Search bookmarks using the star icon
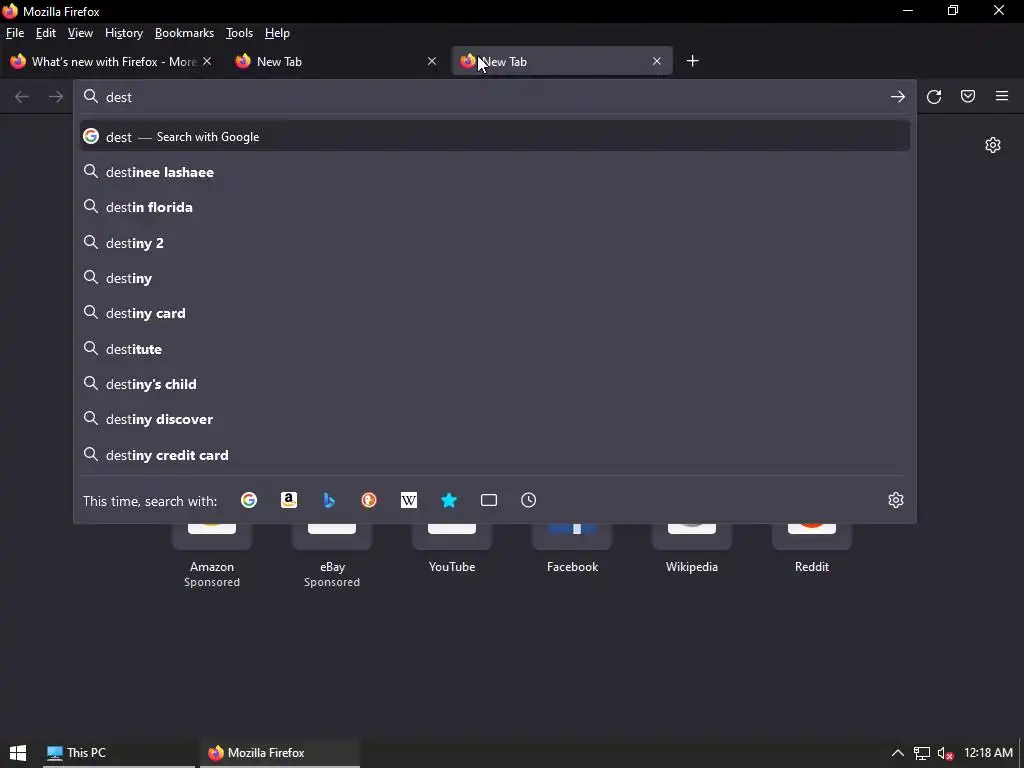Screen dimensions: 1024x768 pyautogui.click(x=449, y=500)
